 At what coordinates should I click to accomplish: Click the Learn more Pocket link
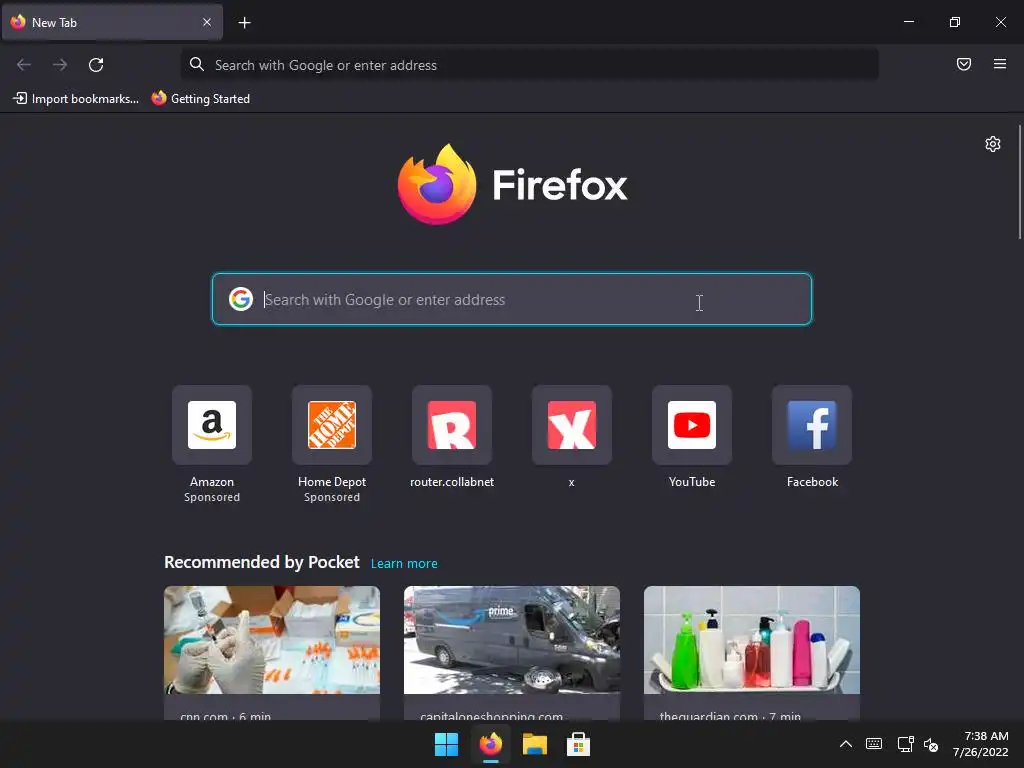click(x=404, y=564)
